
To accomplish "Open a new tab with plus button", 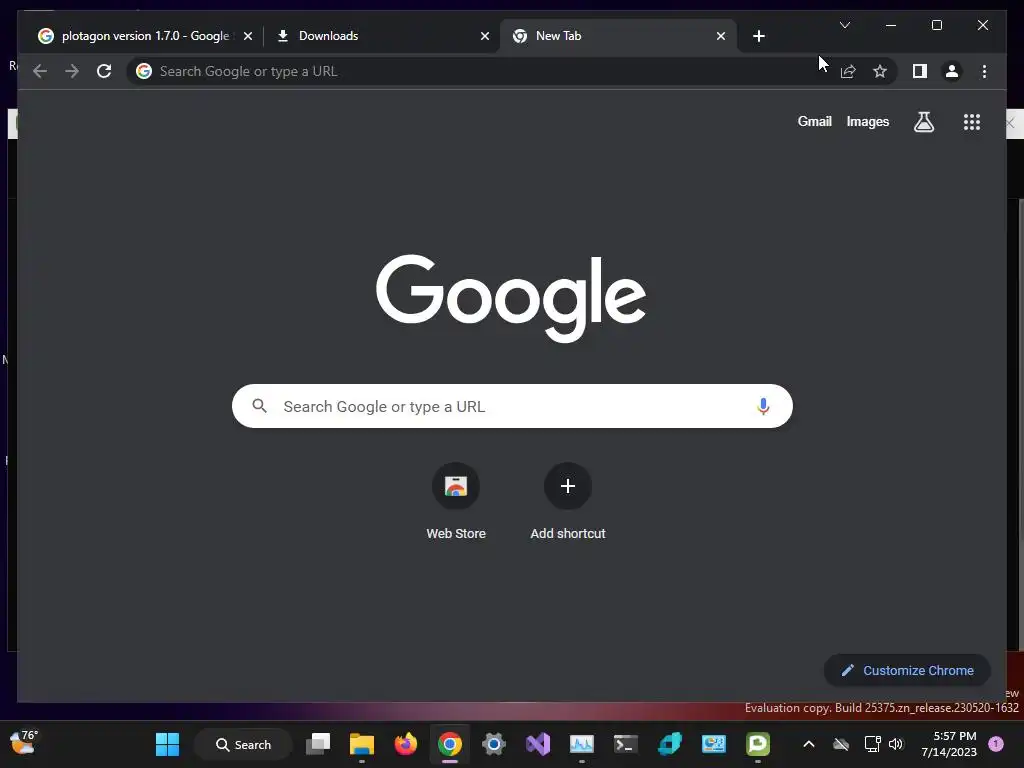I will pyautogui.click(x=758, y=36).
